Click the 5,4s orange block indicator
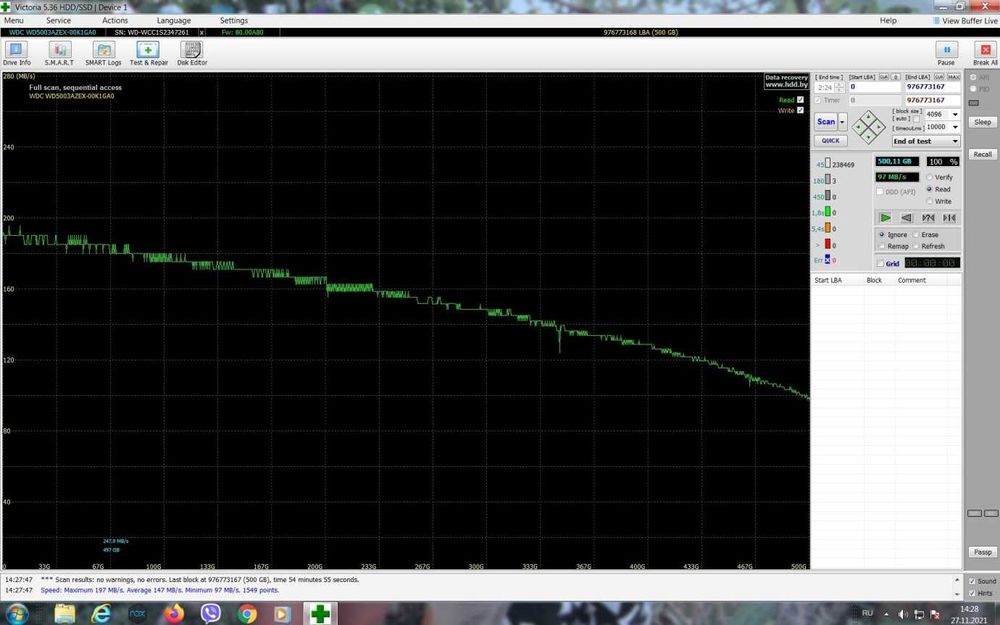1000x625 pixels. pyautogui.click(x=828, y=228)
